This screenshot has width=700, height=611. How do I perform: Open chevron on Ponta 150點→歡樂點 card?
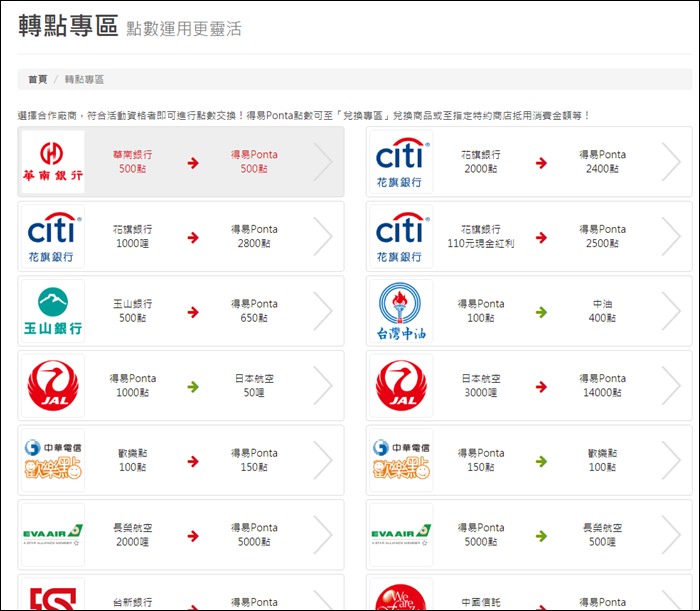(671, 460)
